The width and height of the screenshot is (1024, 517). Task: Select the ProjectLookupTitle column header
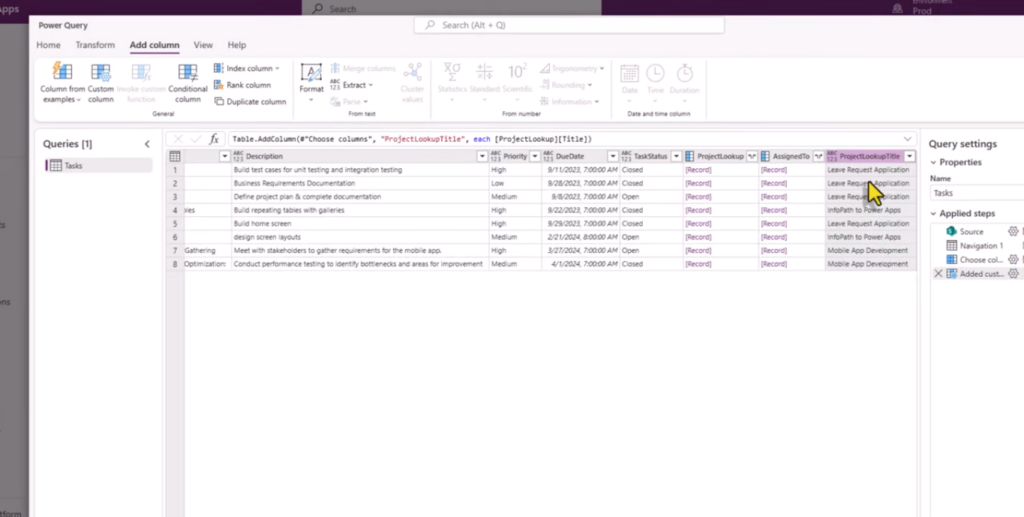point(870,156)
